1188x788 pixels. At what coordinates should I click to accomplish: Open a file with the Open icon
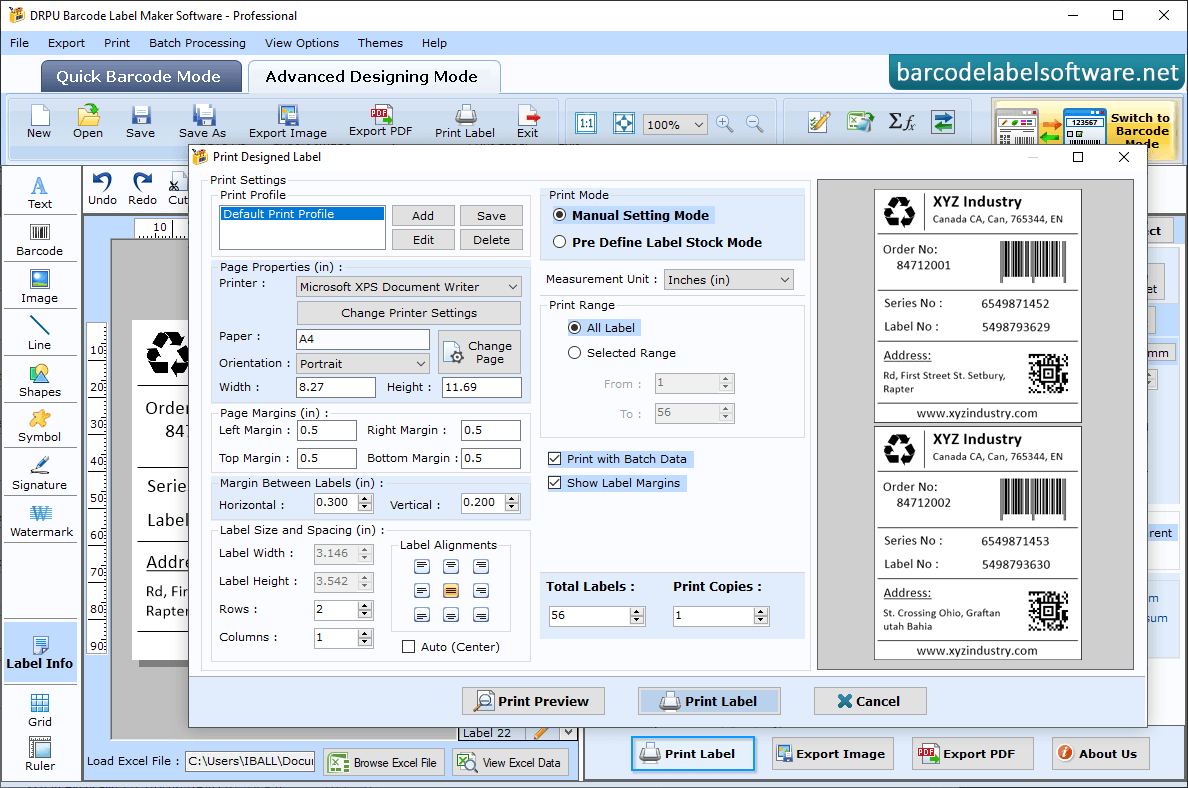88,121
